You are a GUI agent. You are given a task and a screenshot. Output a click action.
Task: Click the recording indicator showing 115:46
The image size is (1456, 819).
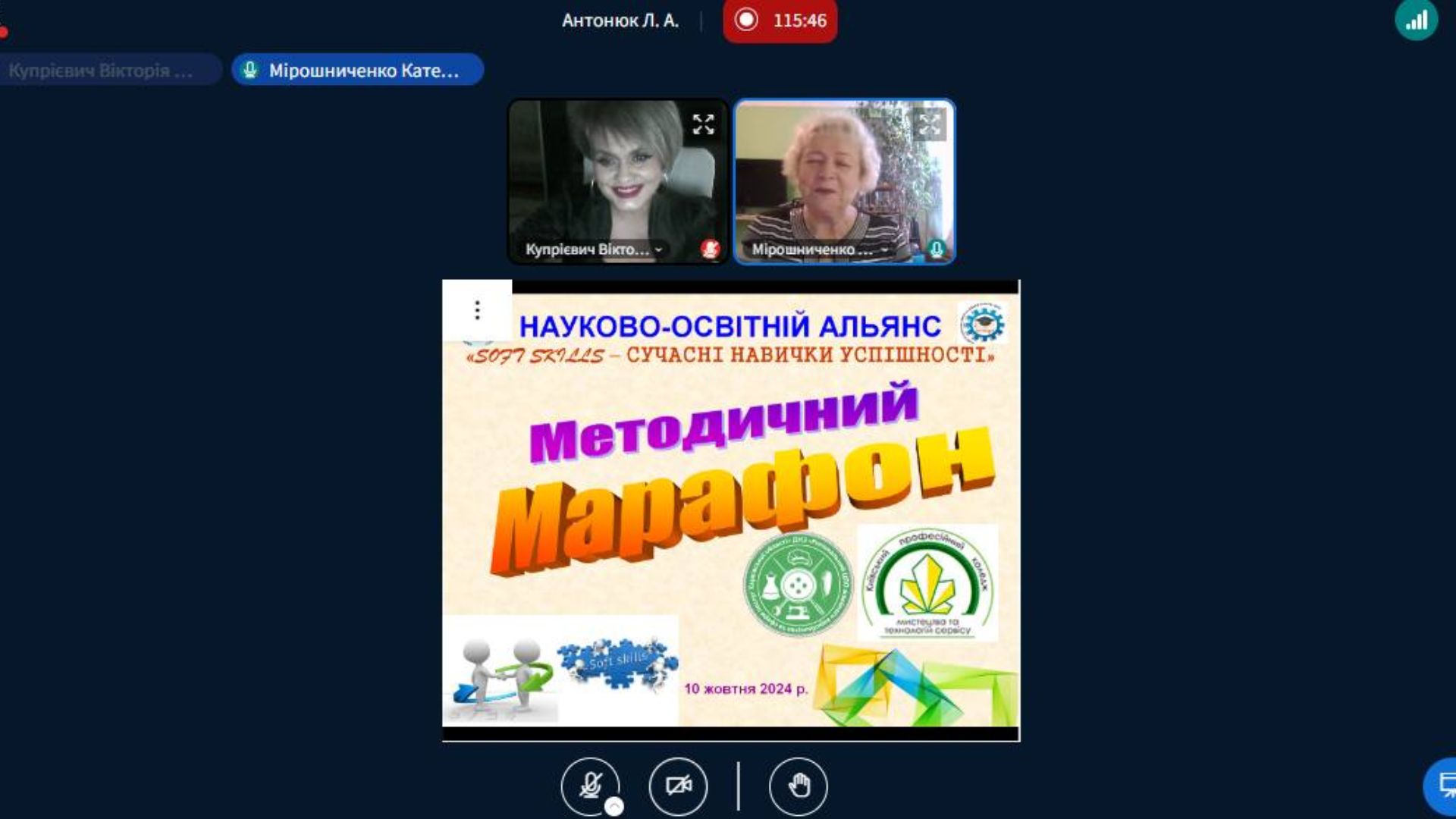780,20
